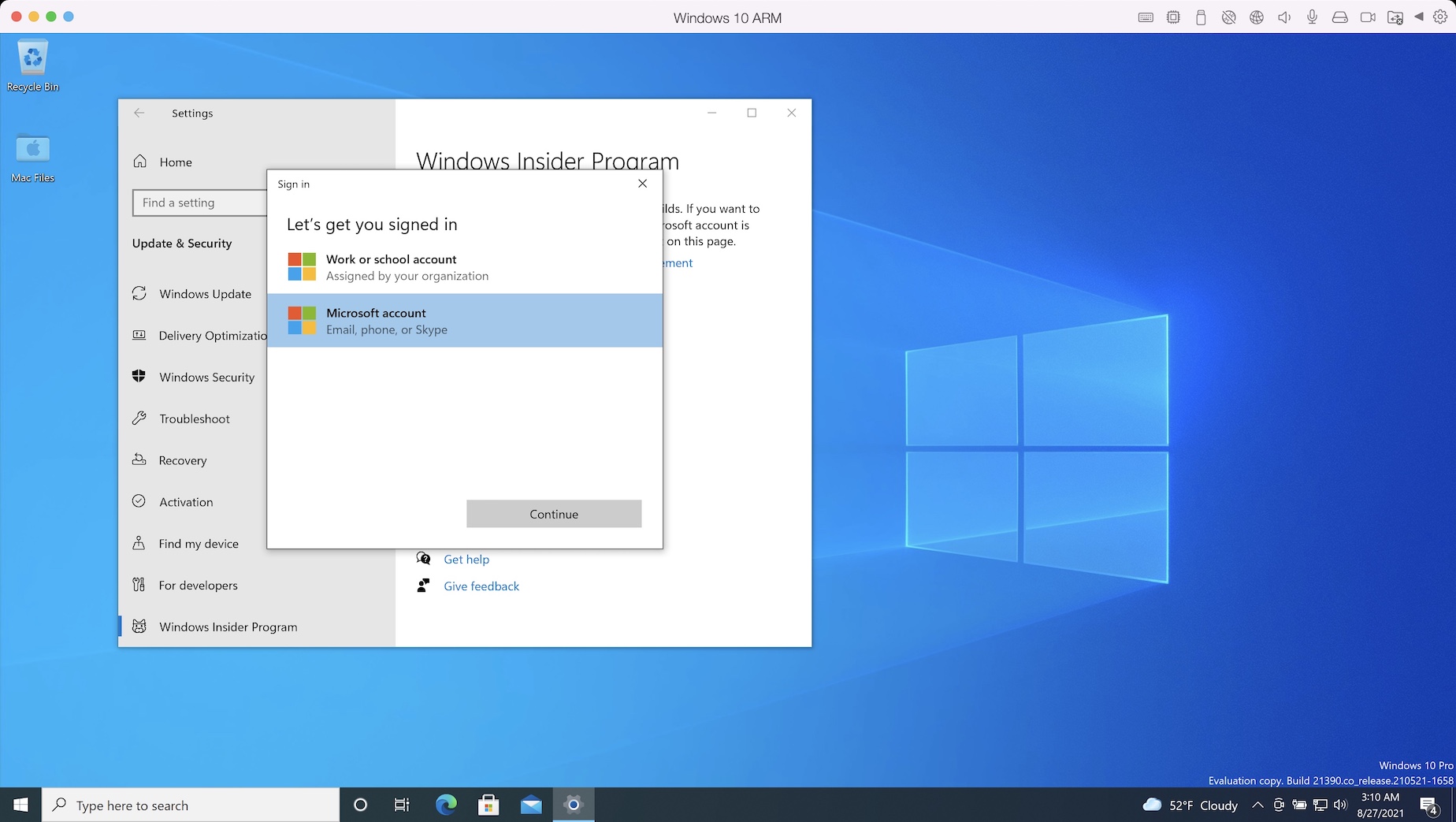Select the Recycle Bin desktop icon
1456x822 pixels.
click(33, 66)
